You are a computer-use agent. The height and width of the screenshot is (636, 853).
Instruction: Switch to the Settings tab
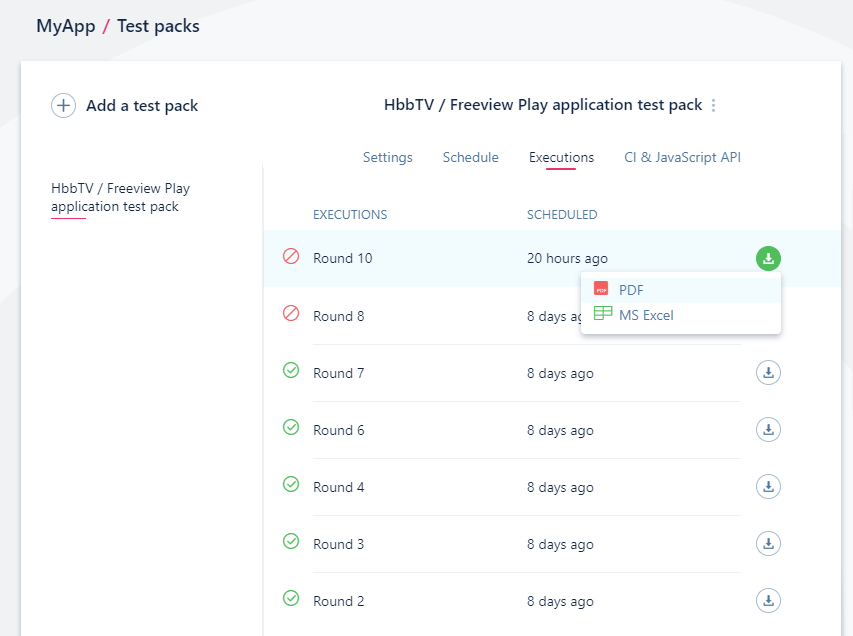[388, 157]
